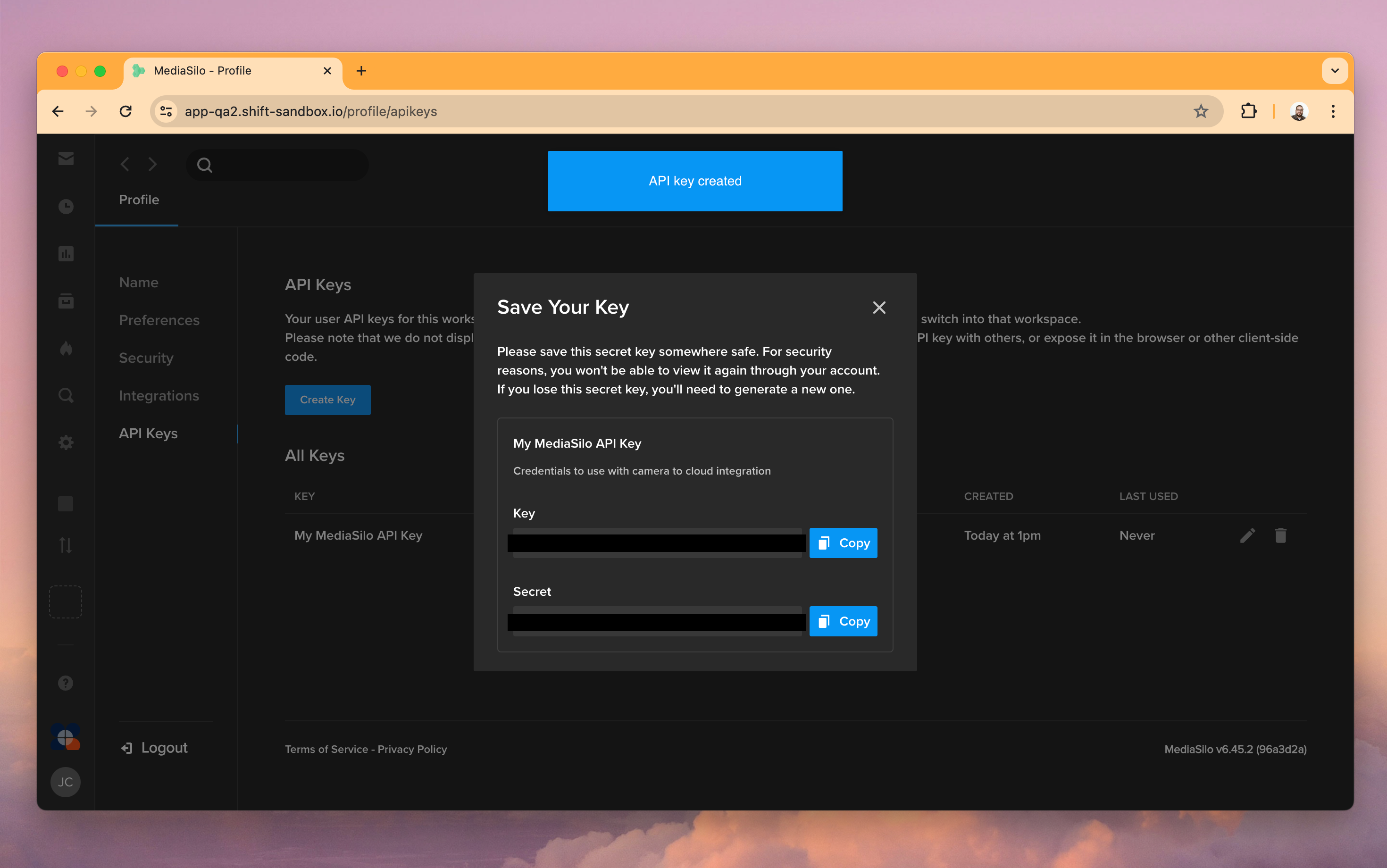Click the Copy button next to Secret
1387x868 pixels.
pos(843,621)
